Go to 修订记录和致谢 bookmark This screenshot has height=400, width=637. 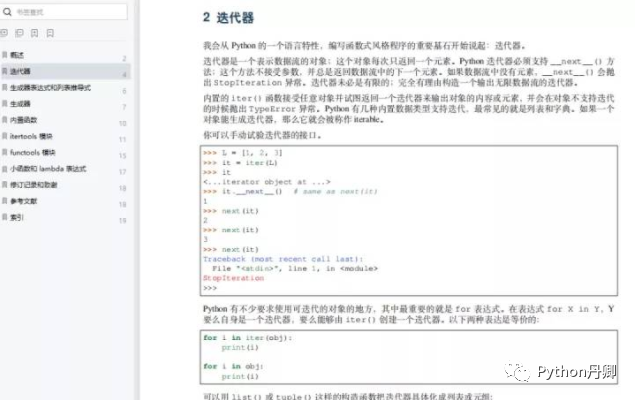pyautogui.click(x=65, y=185)
